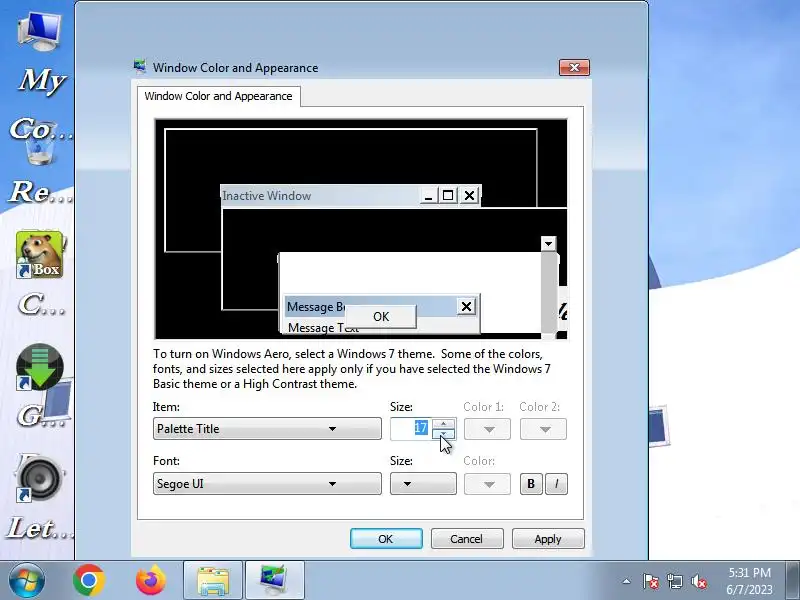Open the Color 1 picker dropdown
This screenshot has width=800, height=600.
tap(487, 429)
